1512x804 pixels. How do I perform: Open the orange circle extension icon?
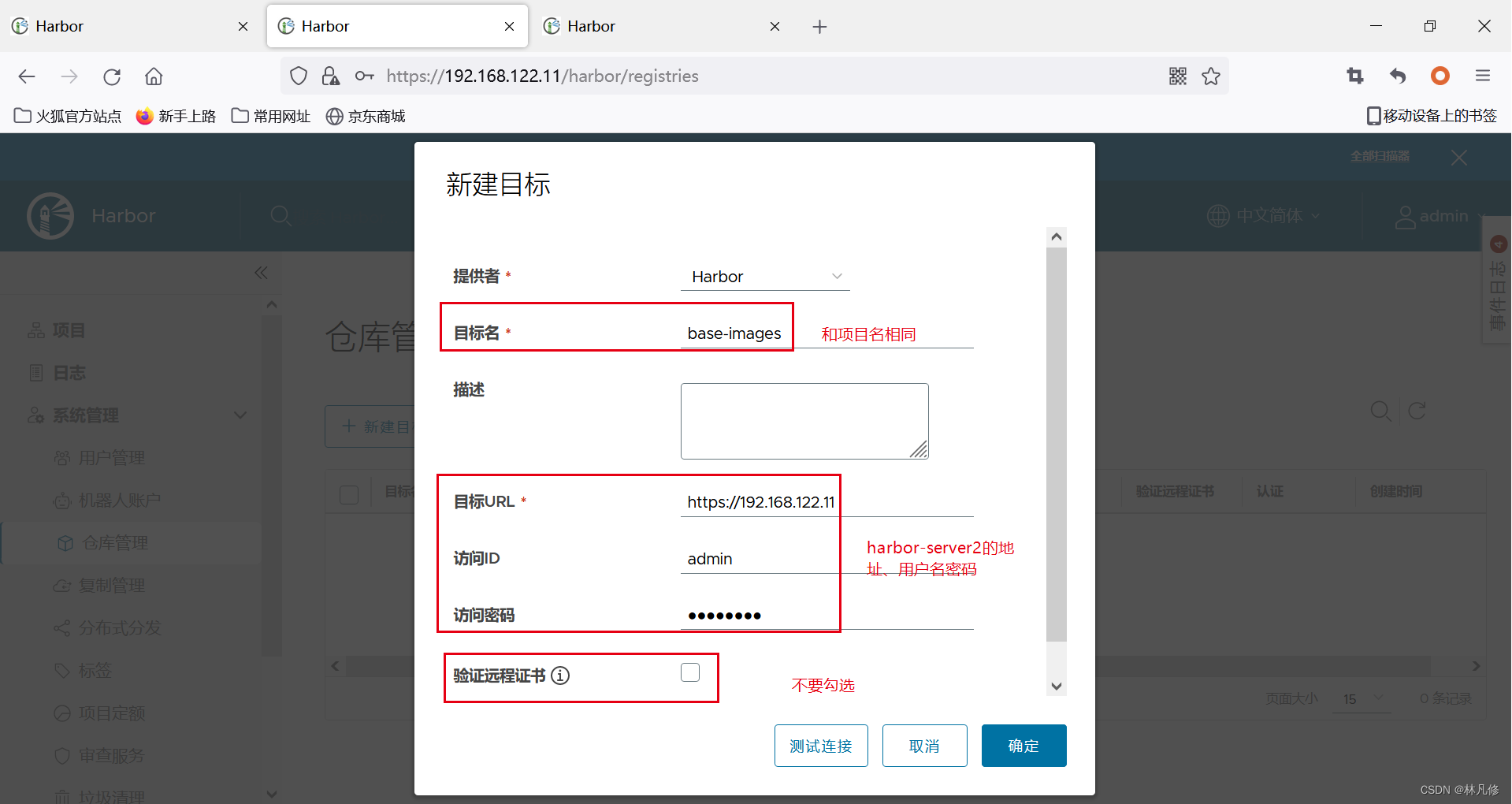pos(1440,76)
